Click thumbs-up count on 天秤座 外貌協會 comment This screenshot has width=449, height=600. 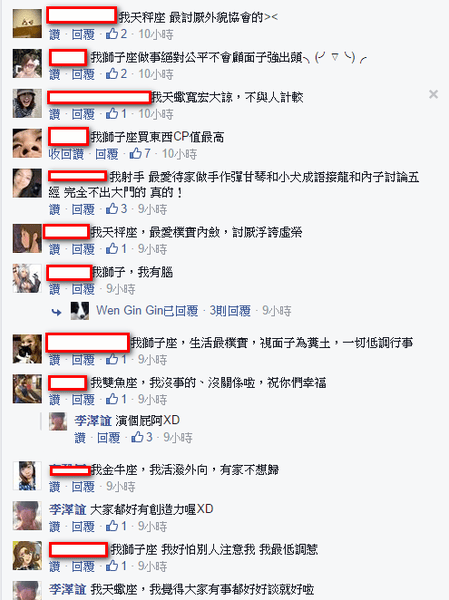tap(116, 34)
